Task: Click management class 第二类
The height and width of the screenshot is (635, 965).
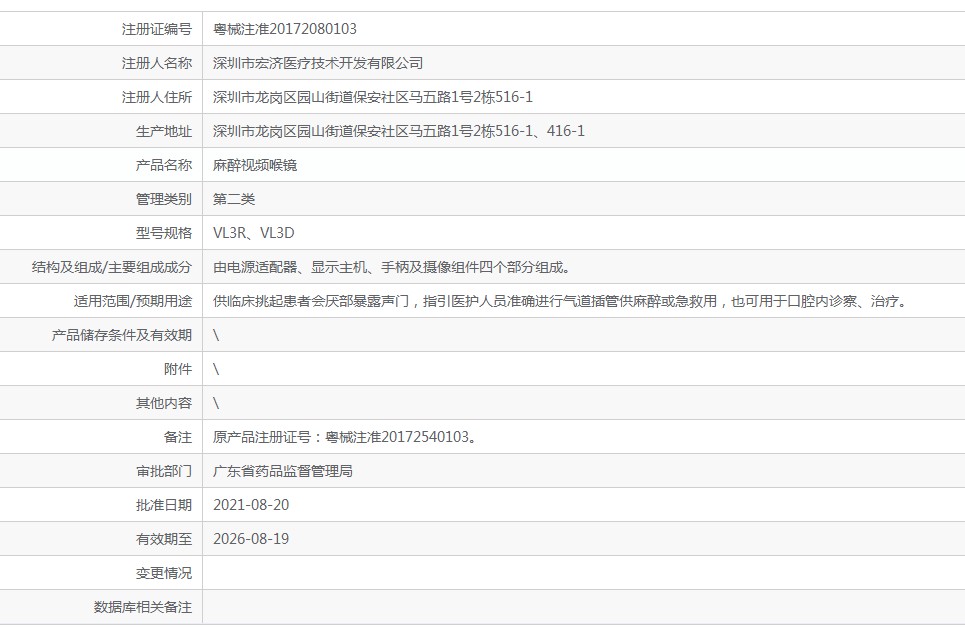Action: [x=234, y=199]
